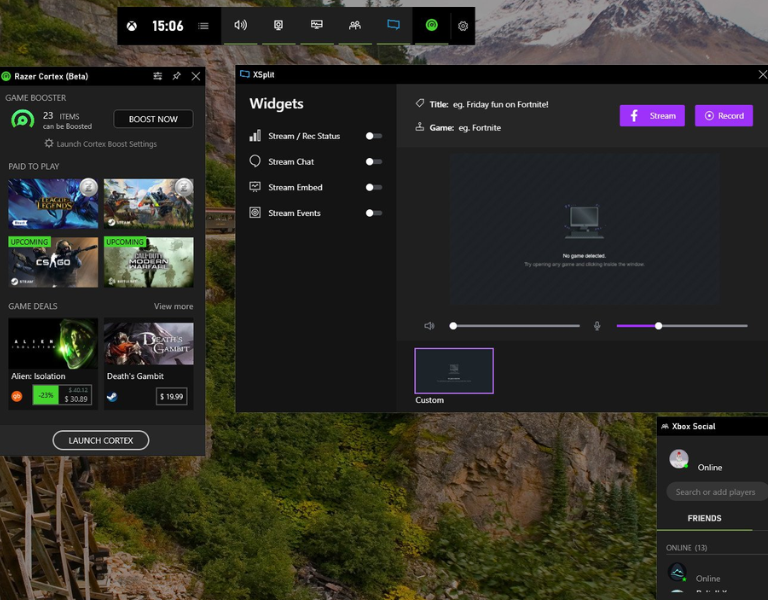Click the BOOST NOW button
768x600 pixels.
153,119
